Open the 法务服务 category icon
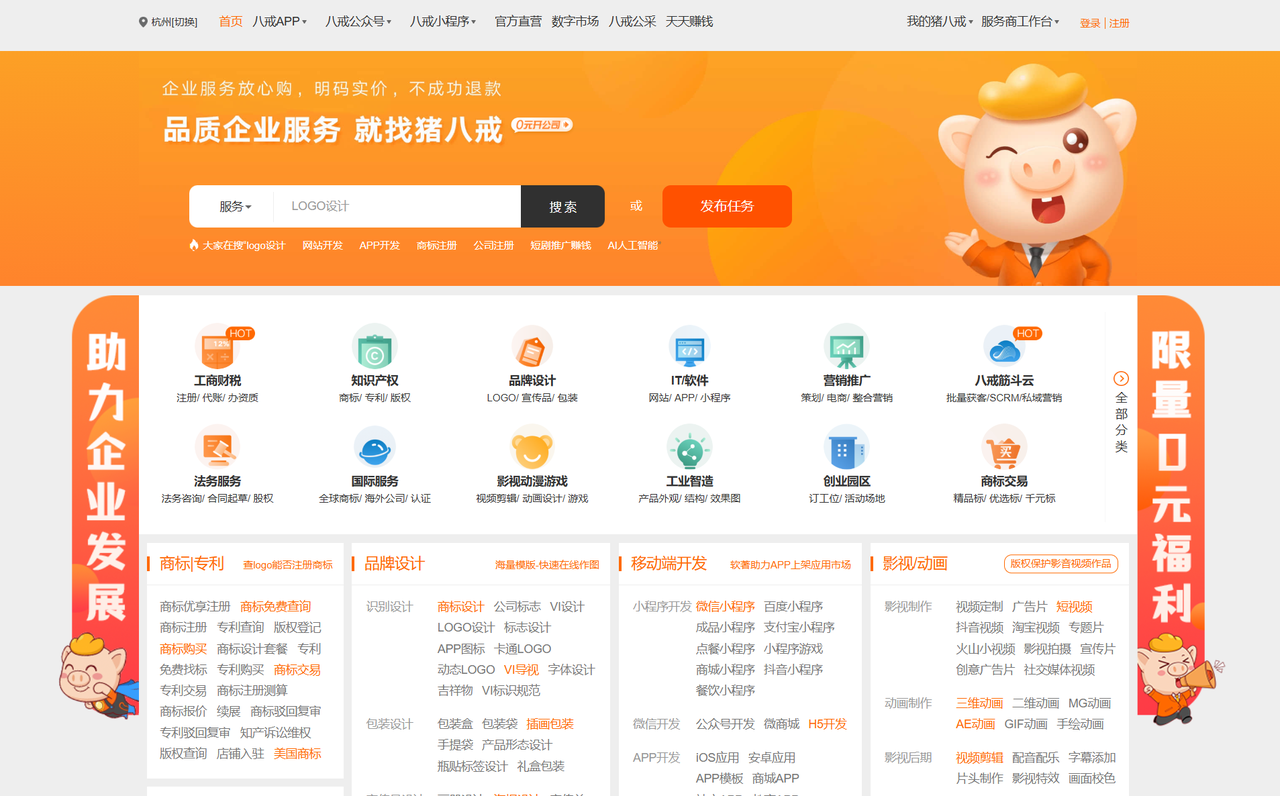Image resolution: width=1280 pixels, height=796 pixels. coord(217,448)
